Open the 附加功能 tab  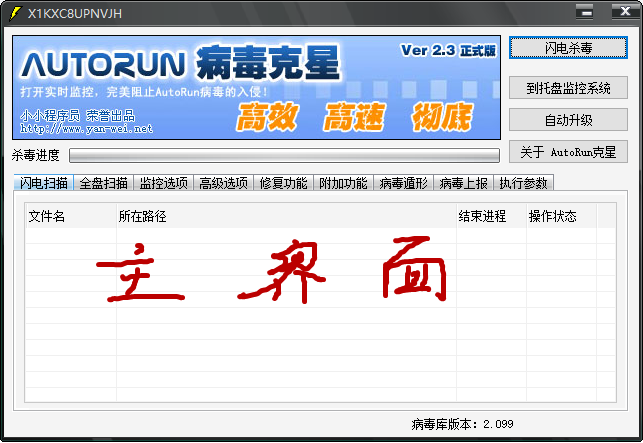point(343,183)
